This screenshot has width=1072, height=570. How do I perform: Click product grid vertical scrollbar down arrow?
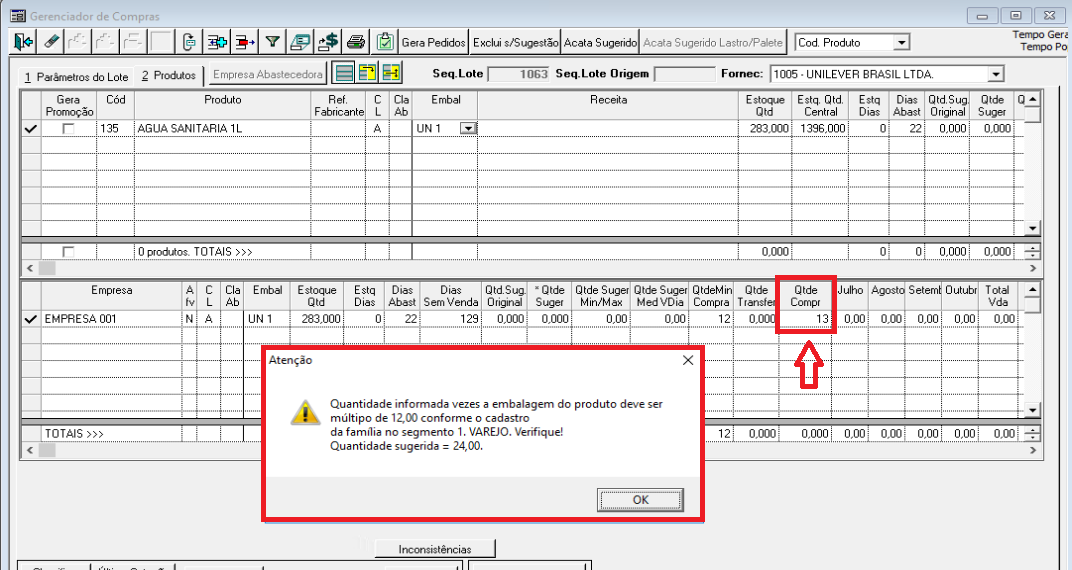point(1032,228)
